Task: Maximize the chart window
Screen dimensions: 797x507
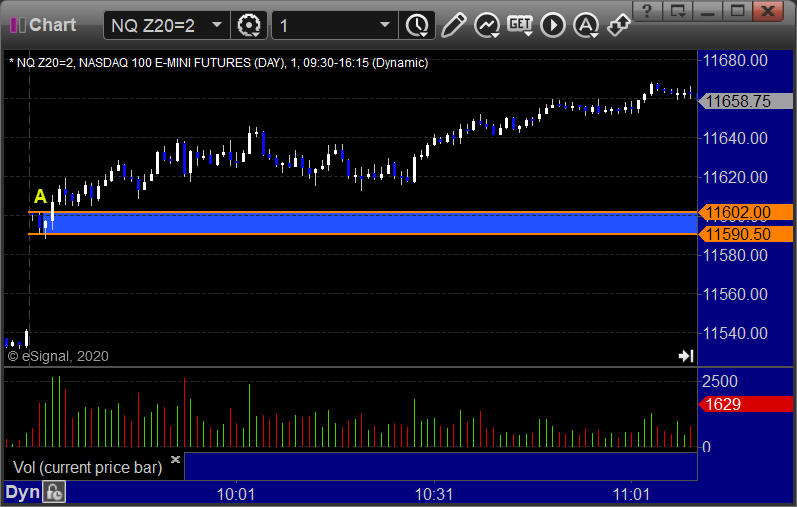Action: tap(738, 11)
